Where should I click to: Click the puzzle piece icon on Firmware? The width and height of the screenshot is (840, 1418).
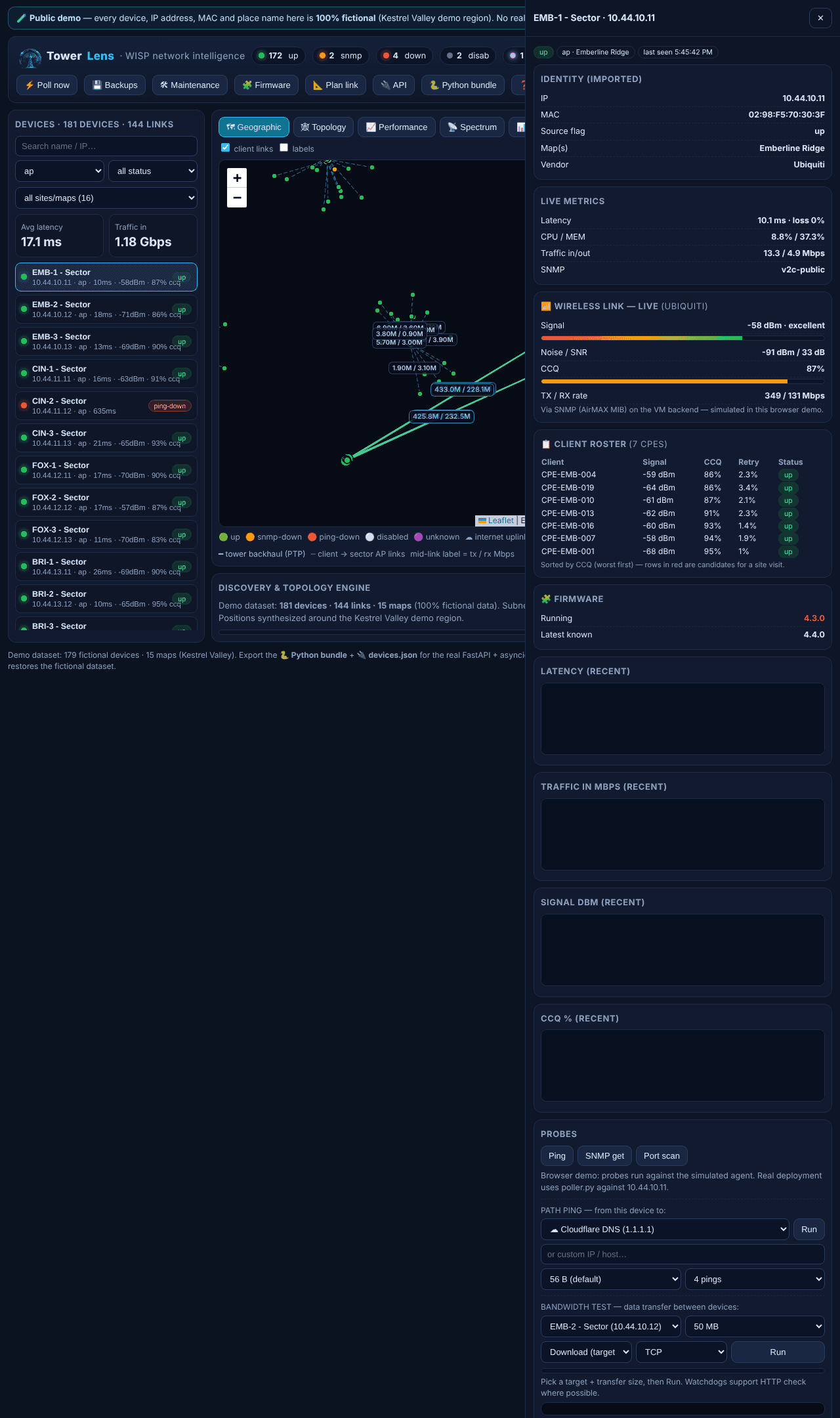(x=247, y=85)
